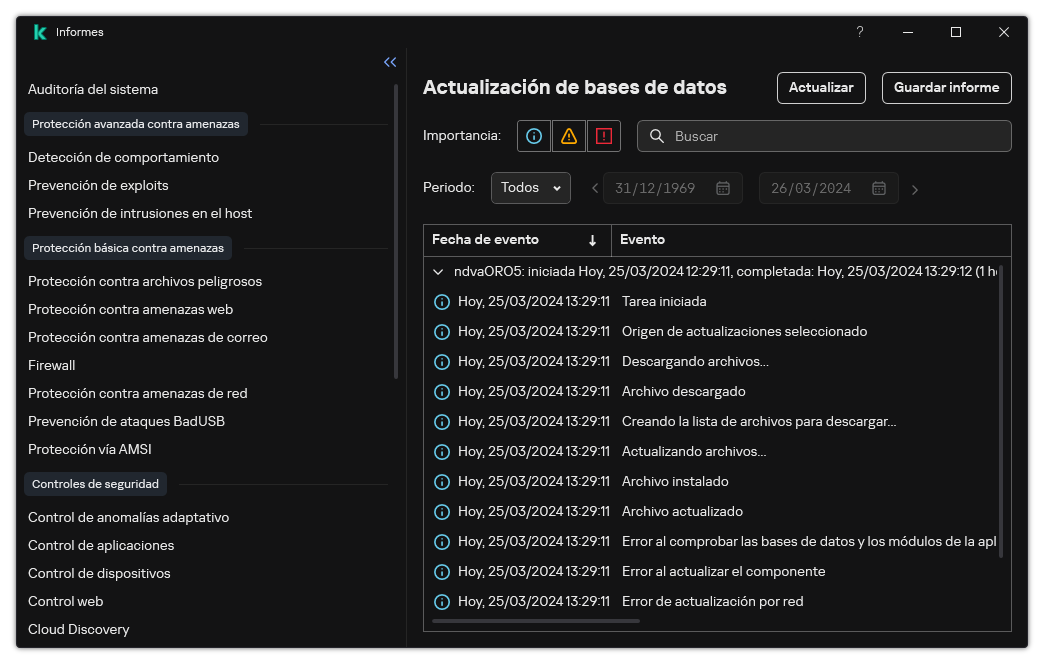Click the Actualizar button

(x=820, y=88)
